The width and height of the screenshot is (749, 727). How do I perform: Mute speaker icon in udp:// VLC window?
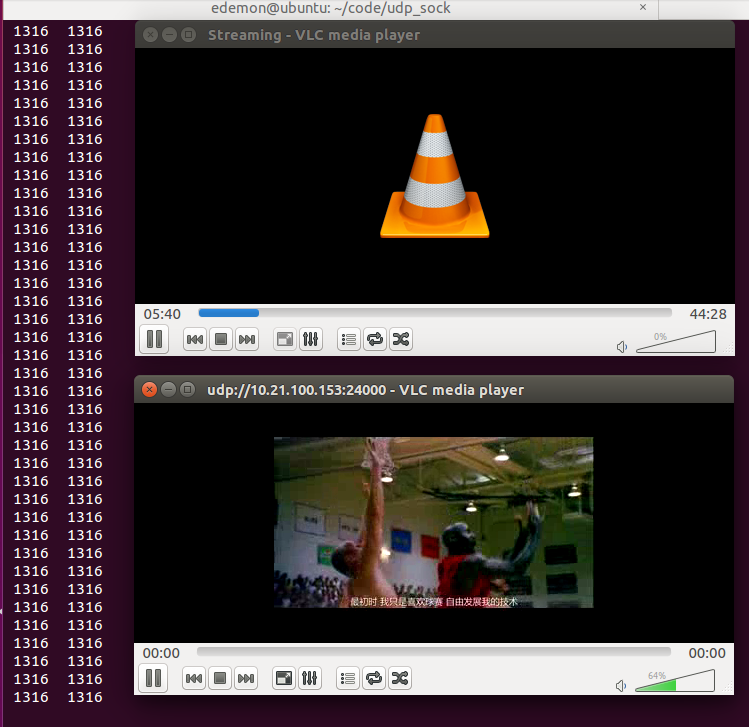point(621,686)
